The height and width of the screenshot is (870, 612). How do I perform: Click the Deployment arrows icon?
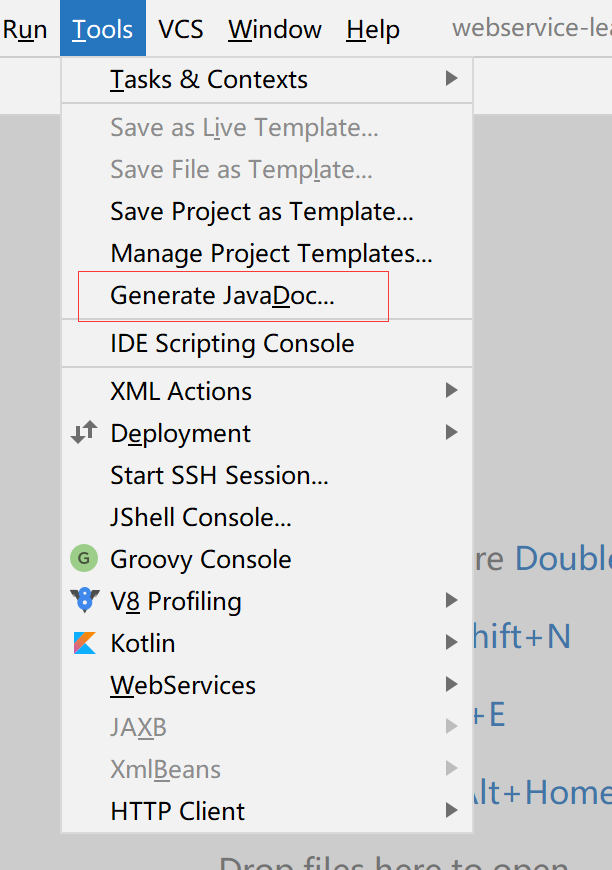coord(85,433)
